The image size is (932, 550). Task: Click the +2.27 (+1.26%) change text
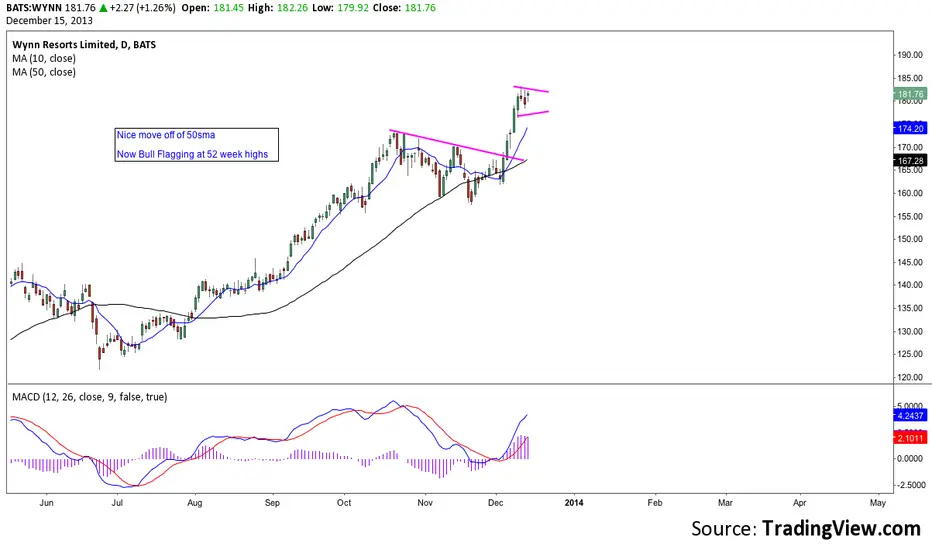(143, 8)
